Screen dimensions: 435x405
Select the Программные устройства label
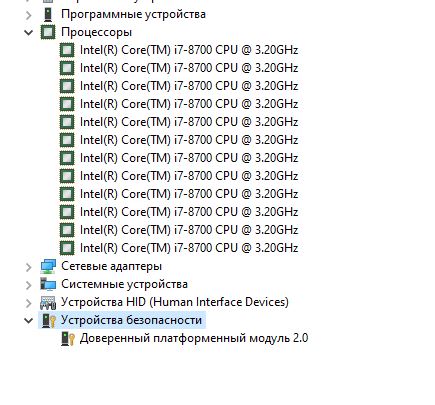[x=133, y=14]
